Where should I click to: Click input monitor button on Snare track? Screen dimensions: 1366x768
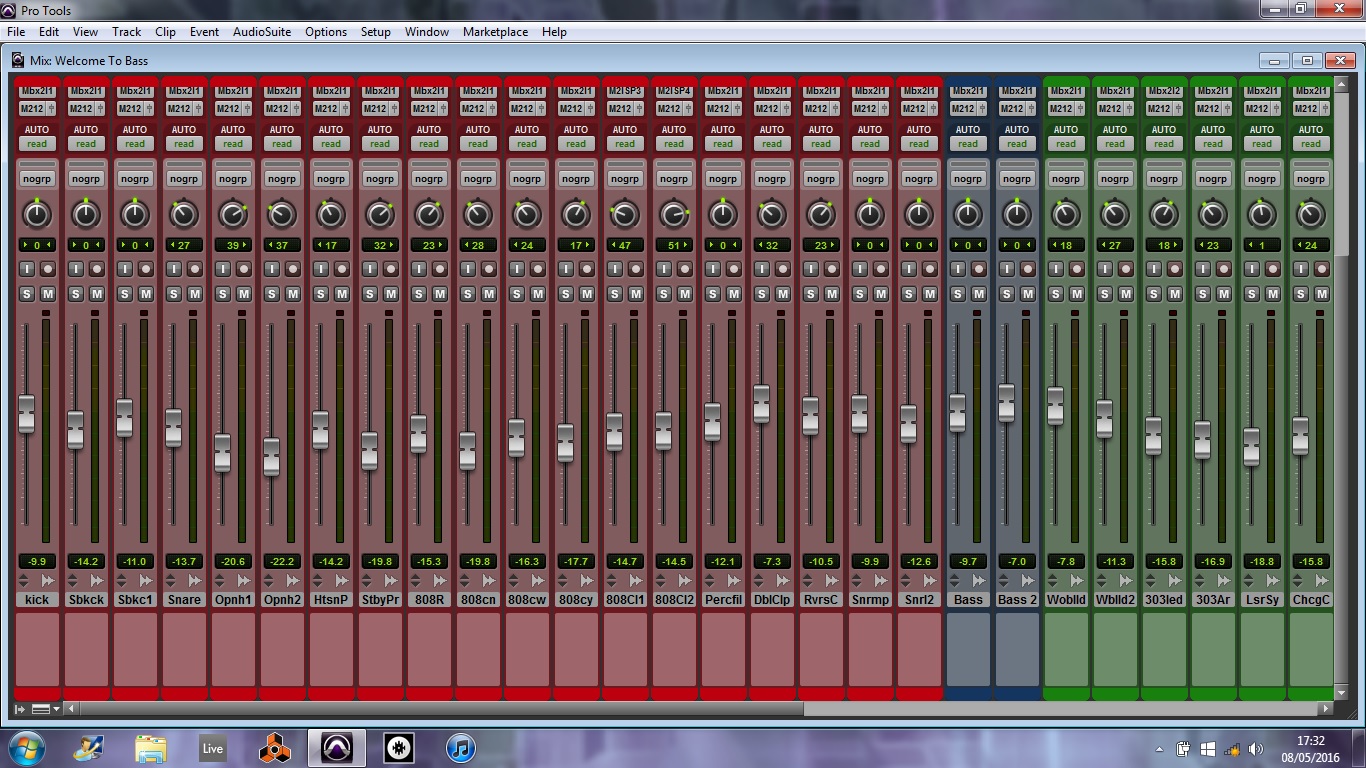click(173, 269)
